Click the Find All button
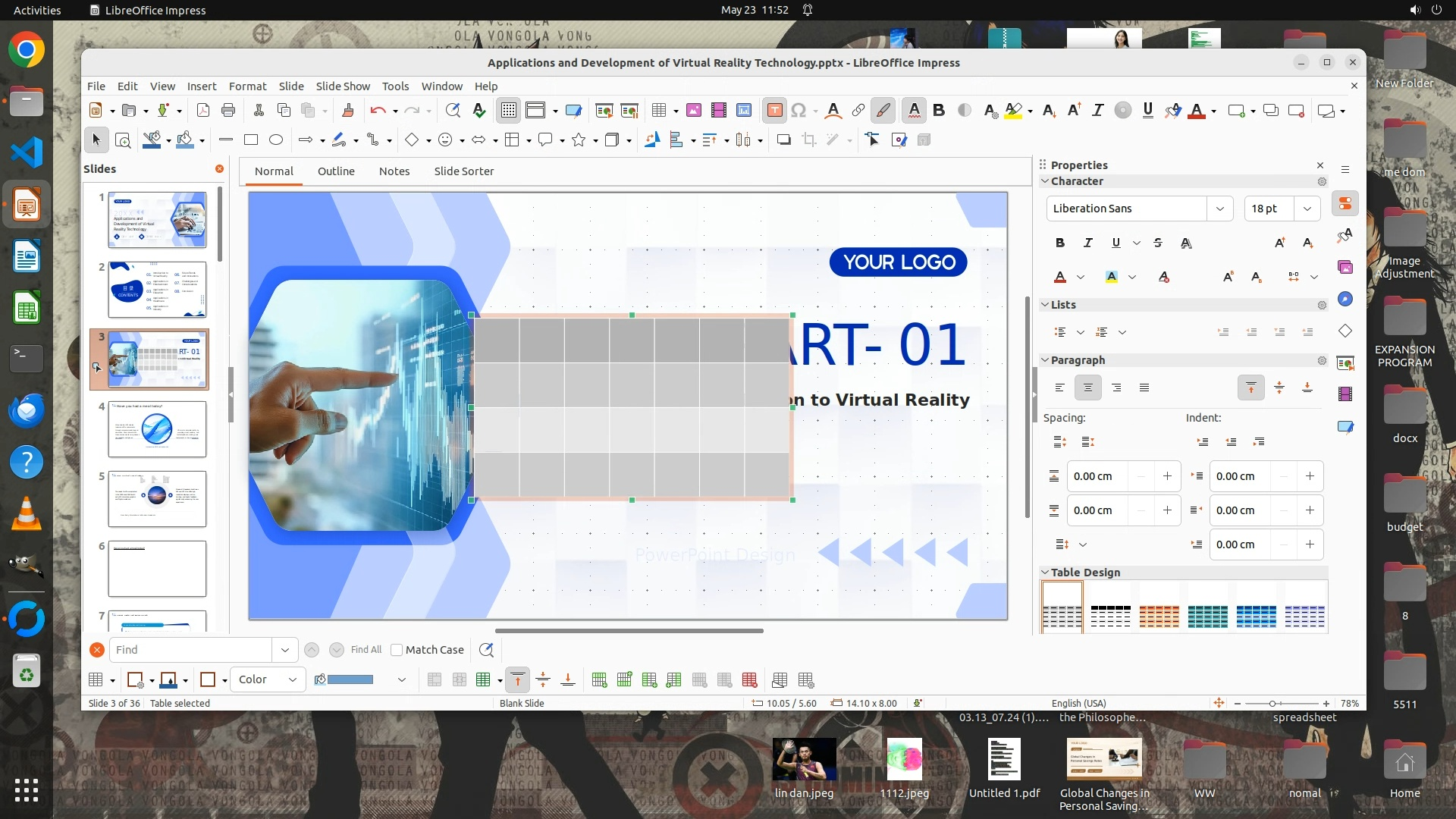 coord(366,650)
